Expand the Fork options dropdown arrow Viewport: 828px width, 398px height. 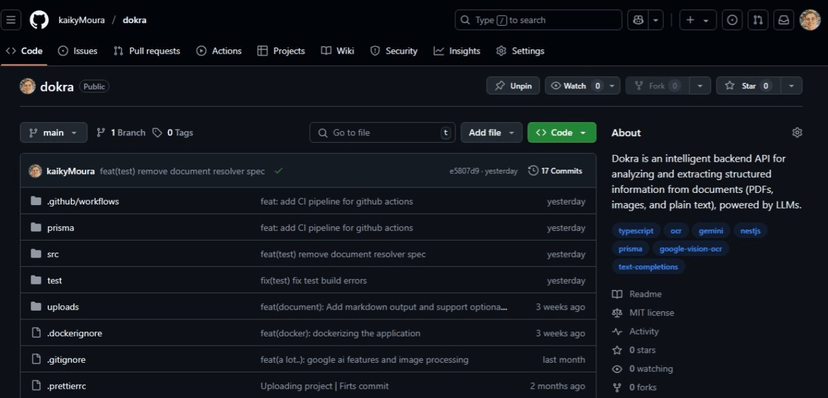click(x=700, y=86)
